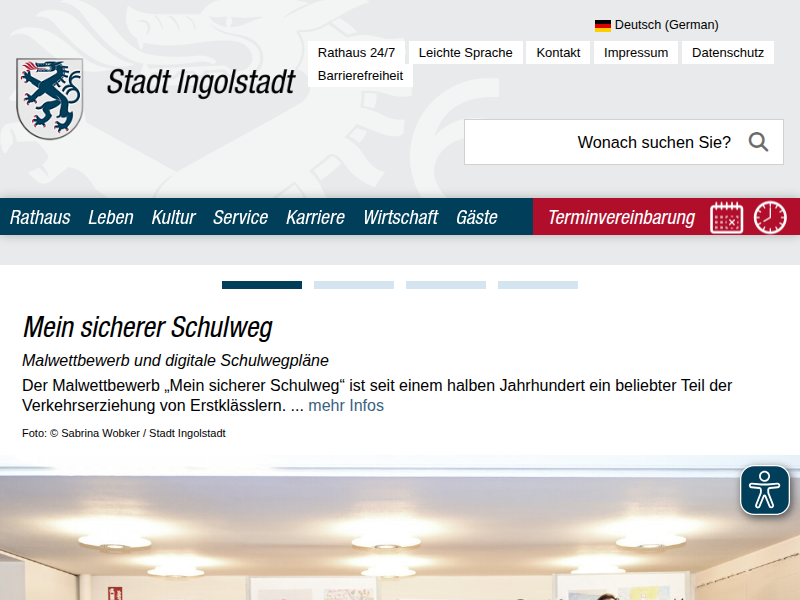Open the Rathaus 24/7 link

356,53
